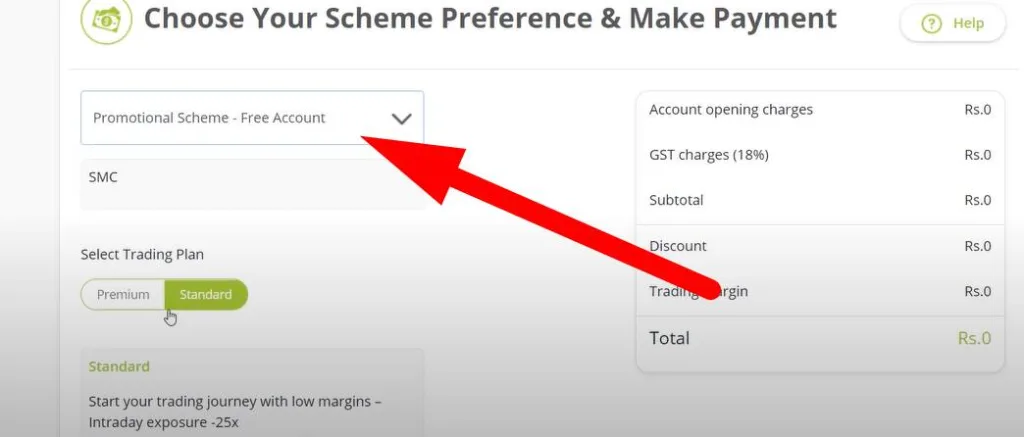Click the plan description starting 'Start your trading journey'
This screenshot has width=1024, height=437.
coord(235,410)
